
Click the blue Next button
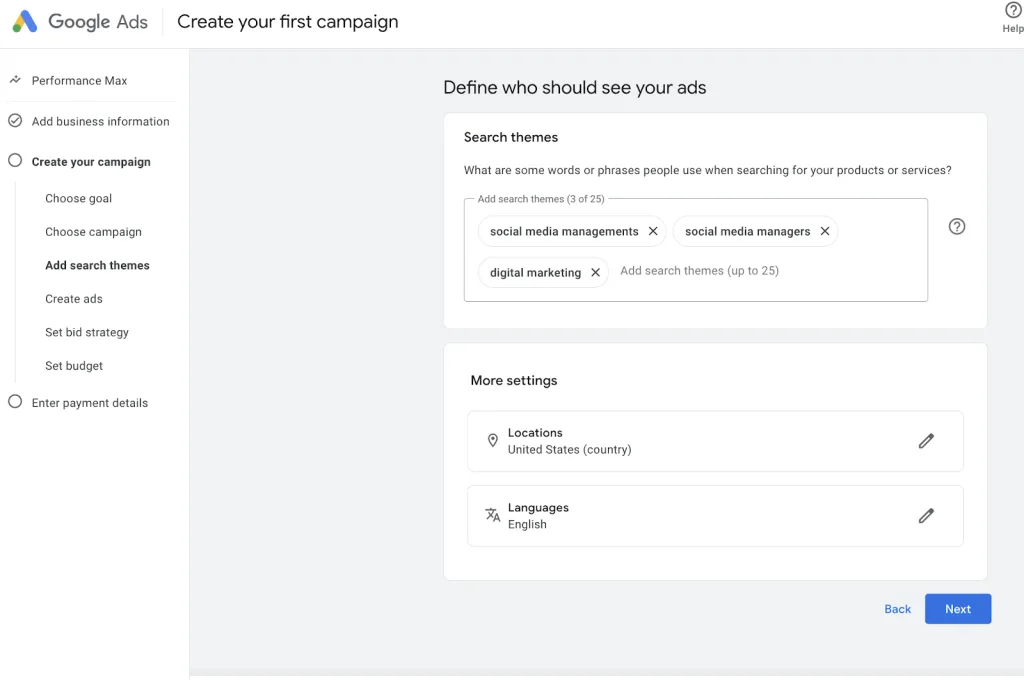tap(957, 609)
